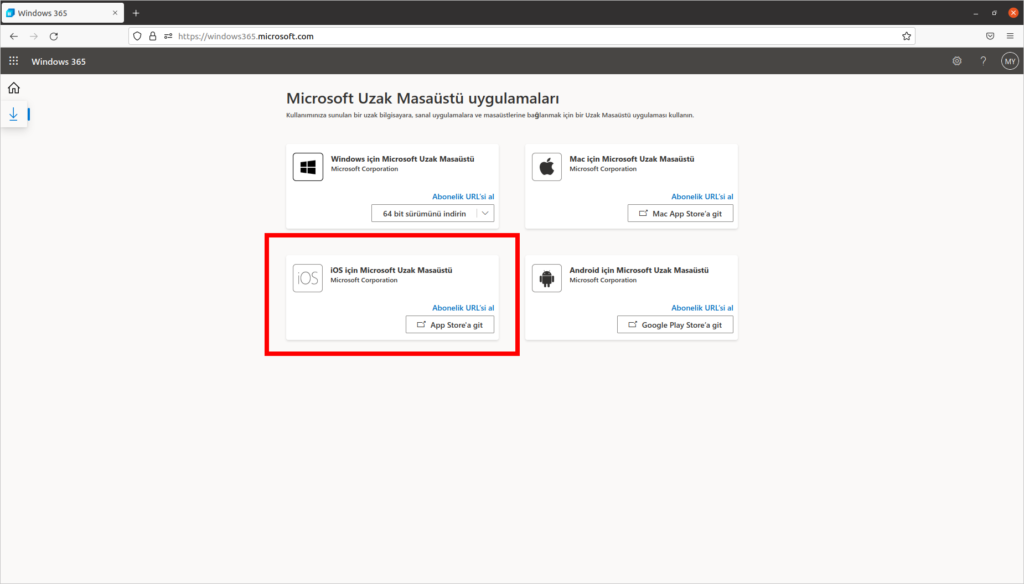The height and width of the screenshot is (584, 1024).
Task: Close the Windows 365 browser tab
Action: (115, 13)
